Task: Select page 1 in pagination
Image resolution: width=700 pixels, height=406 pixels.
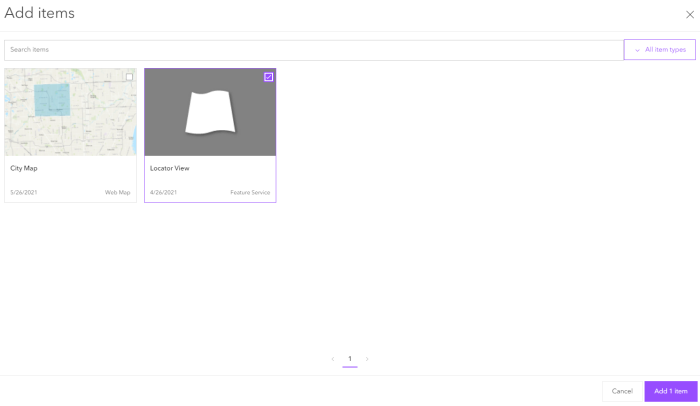Action: 350,359
